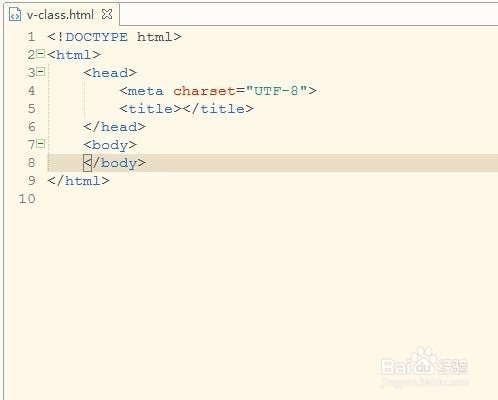Click the DOCTYPE keyword on line 1
Screen dimensions: 498x400
[96, 37]
